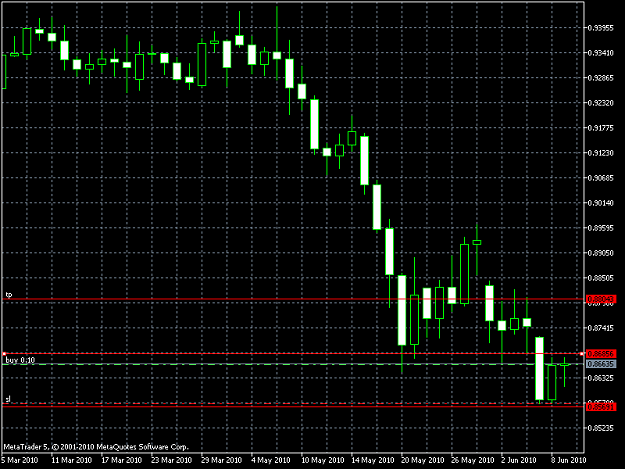The width and height of the screenshot is (625, 469).
Task: Click the 0.87415 price scale label
Action: pos(601,328)
